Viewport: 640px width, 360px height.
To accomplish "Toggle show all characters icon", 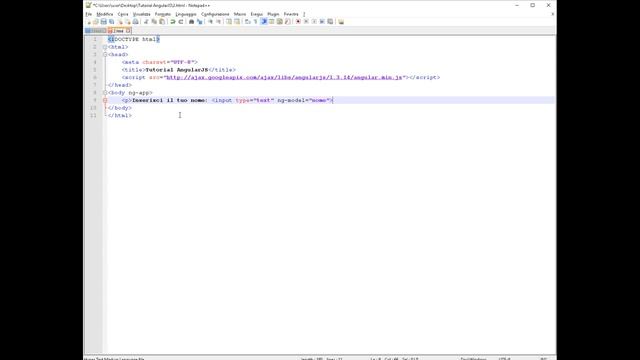I will point(256,22).
